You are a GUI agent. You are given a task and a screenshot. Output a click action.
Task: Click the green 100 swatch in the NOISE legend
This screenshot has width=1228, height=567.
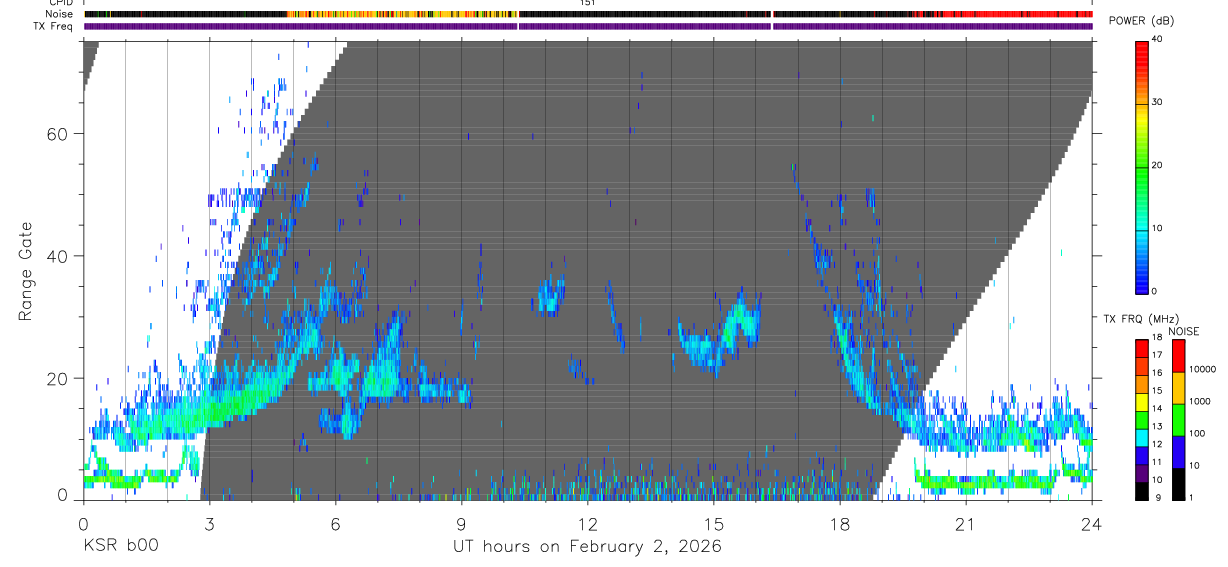click(1179, 420)
